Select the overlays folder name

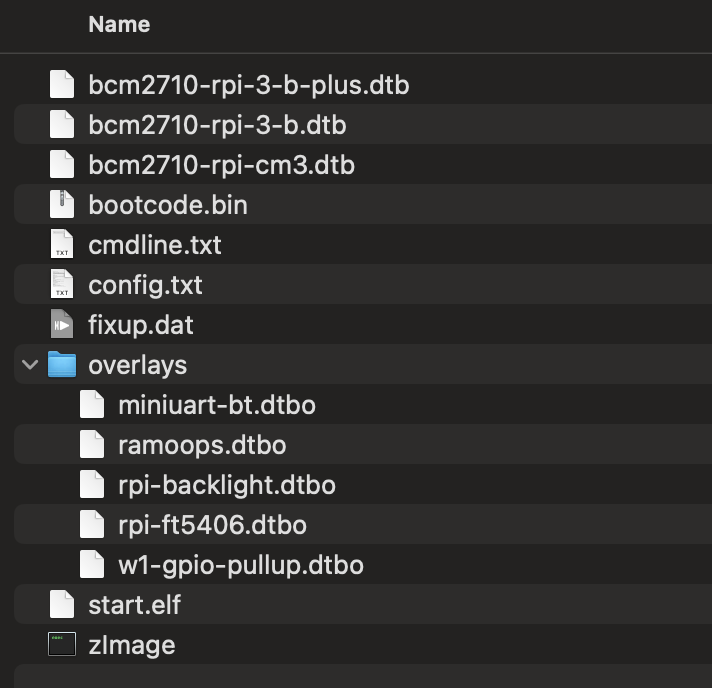pos(138,365)
